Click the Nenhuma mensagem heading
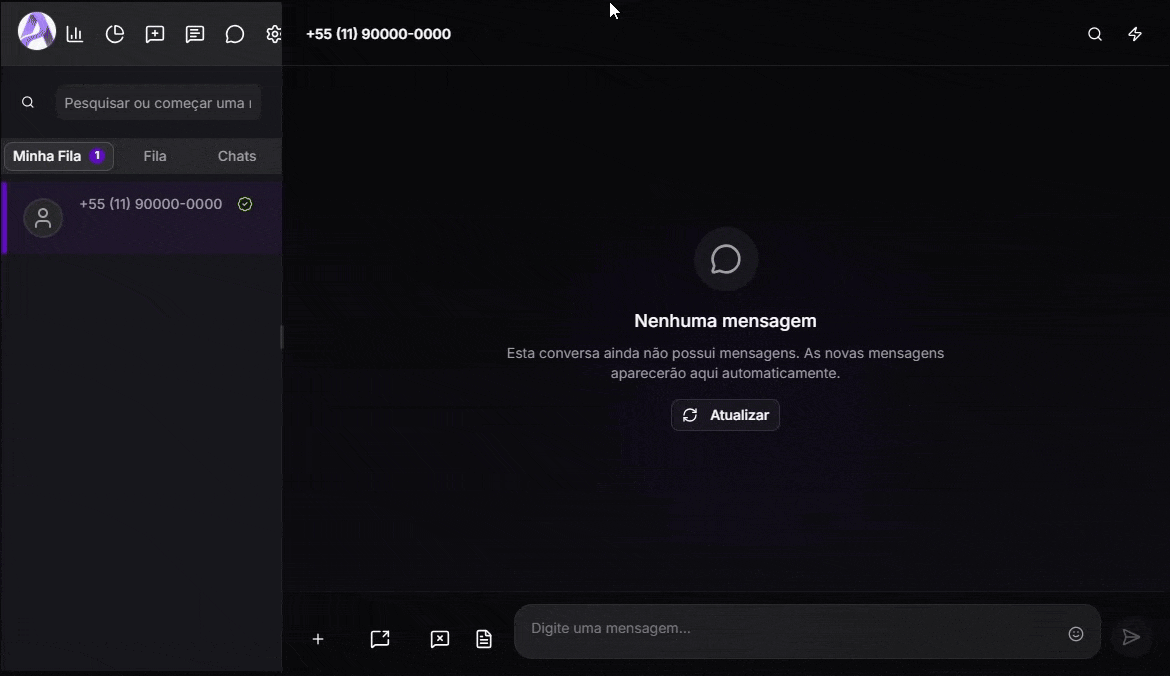1170x676 pixels. pos(725,321)
